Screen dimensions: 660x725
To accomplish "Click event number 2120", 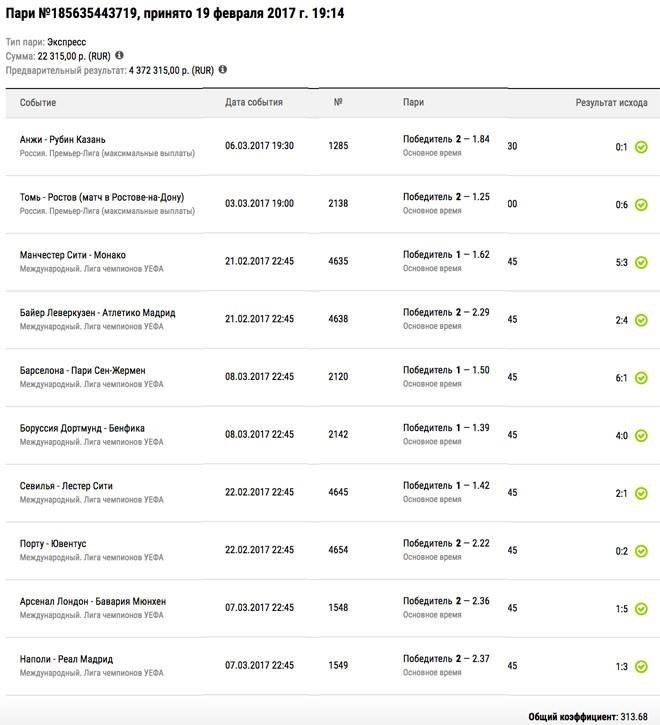I will 338,377.
